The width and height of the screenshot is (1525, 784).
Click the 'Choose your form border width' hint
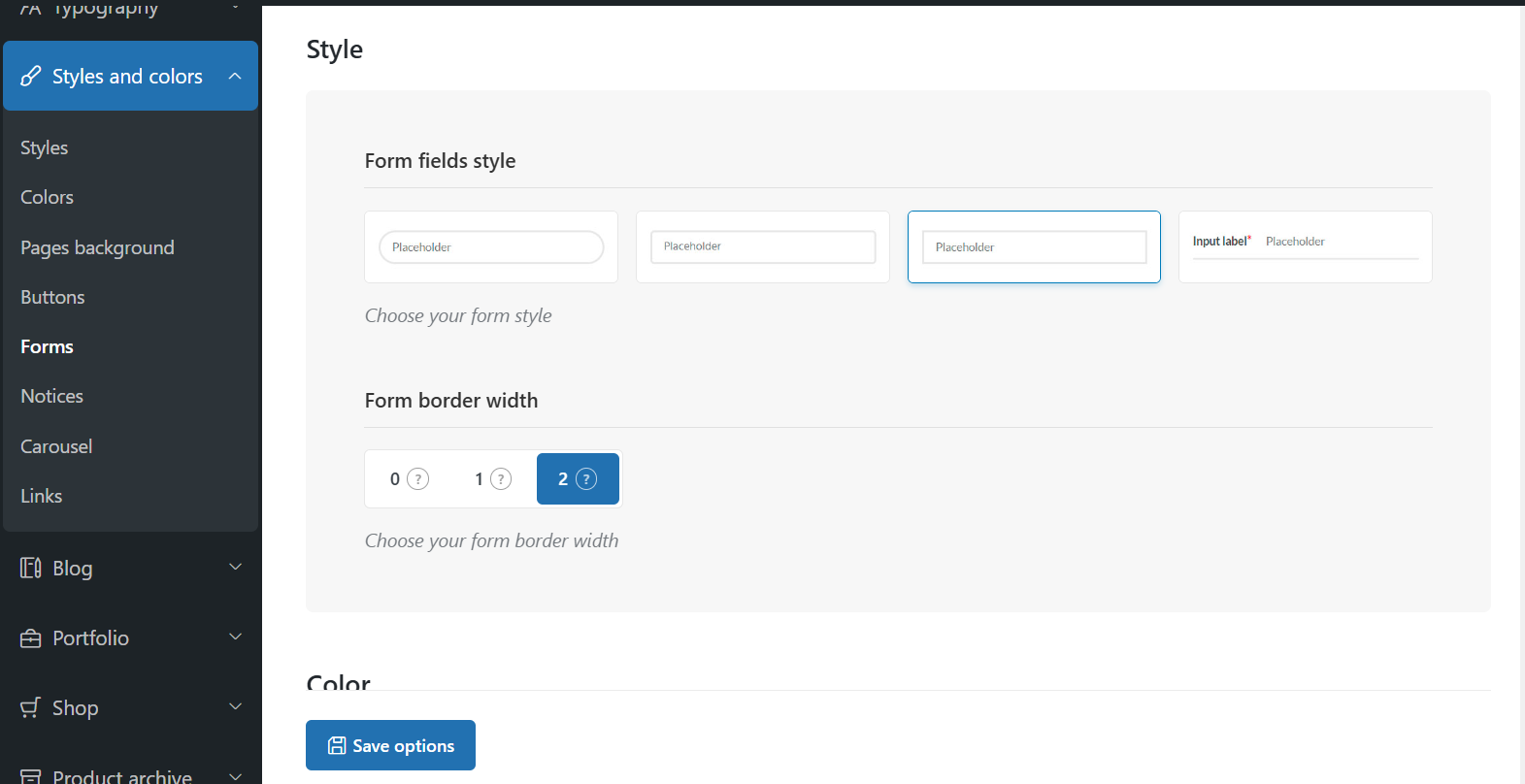click(x=491, y=540)
